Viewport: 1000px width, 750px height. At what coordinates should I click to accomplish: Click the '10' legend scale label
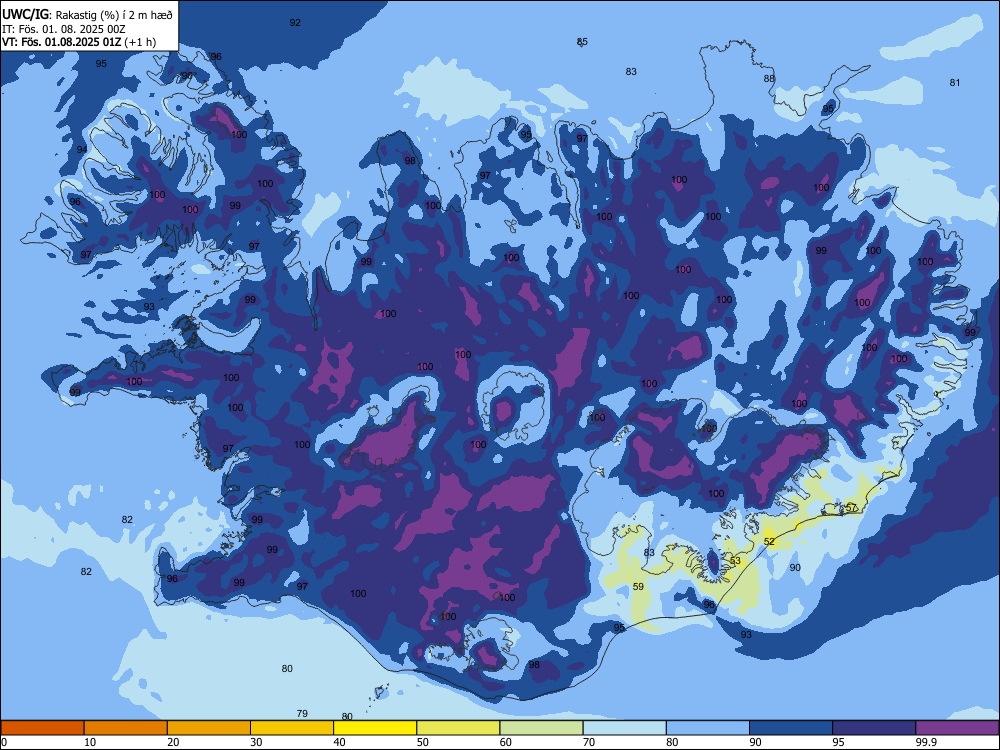pos(90,742)
